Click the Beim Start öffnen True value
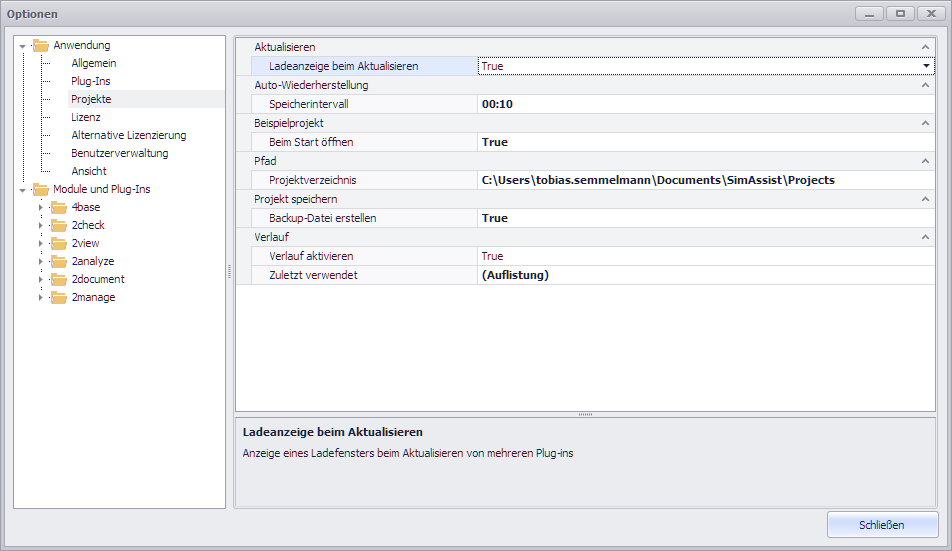This screenshot has width=952, height=551. pyautogui.click(x=706, y=142)
